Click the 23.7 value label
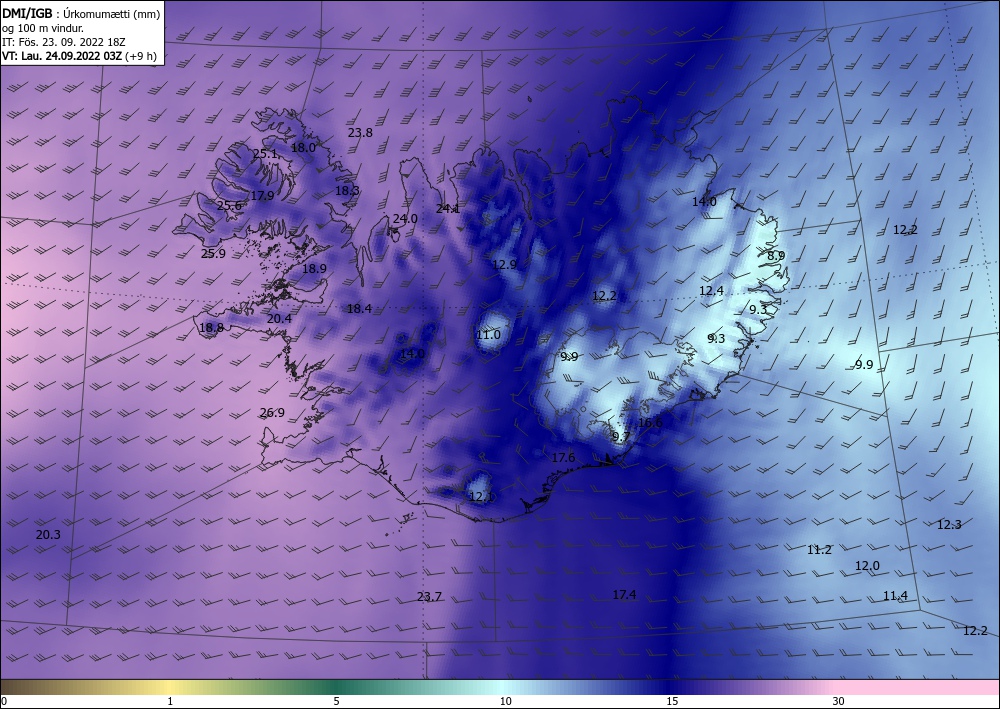Screen dimensions: 1000x709 pos(429,597)
